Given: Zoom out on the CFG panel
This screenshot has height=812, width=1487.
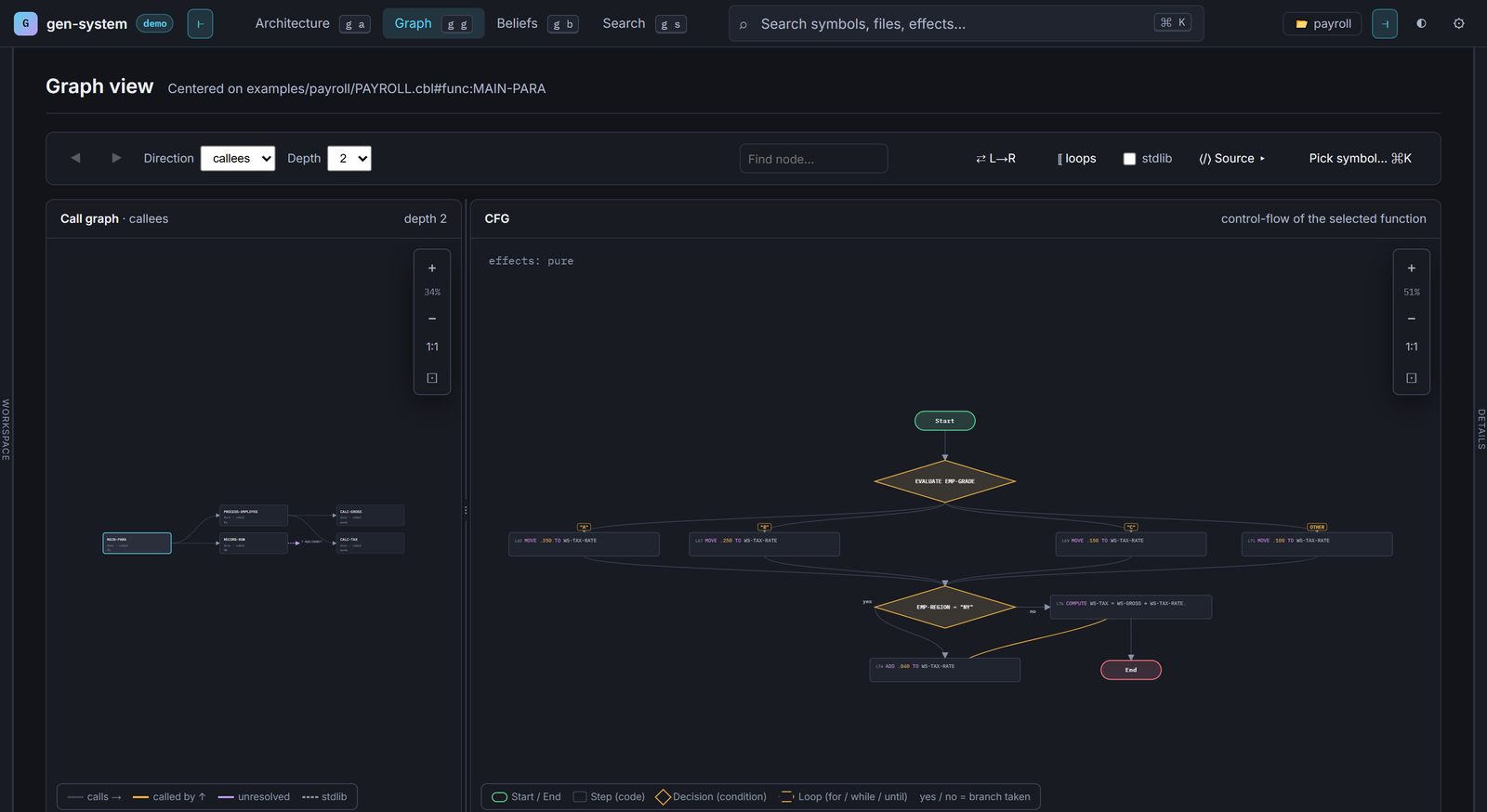Looking at the screenshot, I should [x=1412, y=319].
